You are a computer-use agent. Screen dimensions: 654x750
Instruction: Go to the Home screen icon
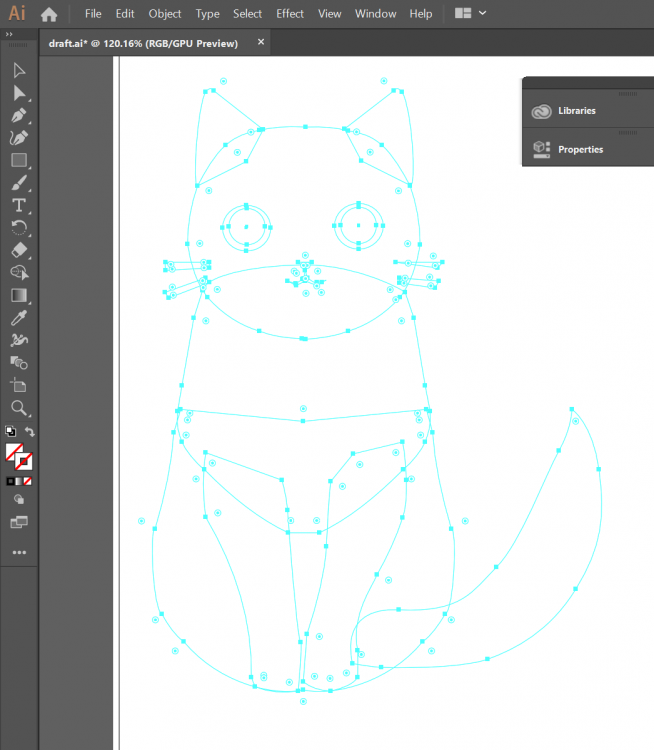(48, 14)
